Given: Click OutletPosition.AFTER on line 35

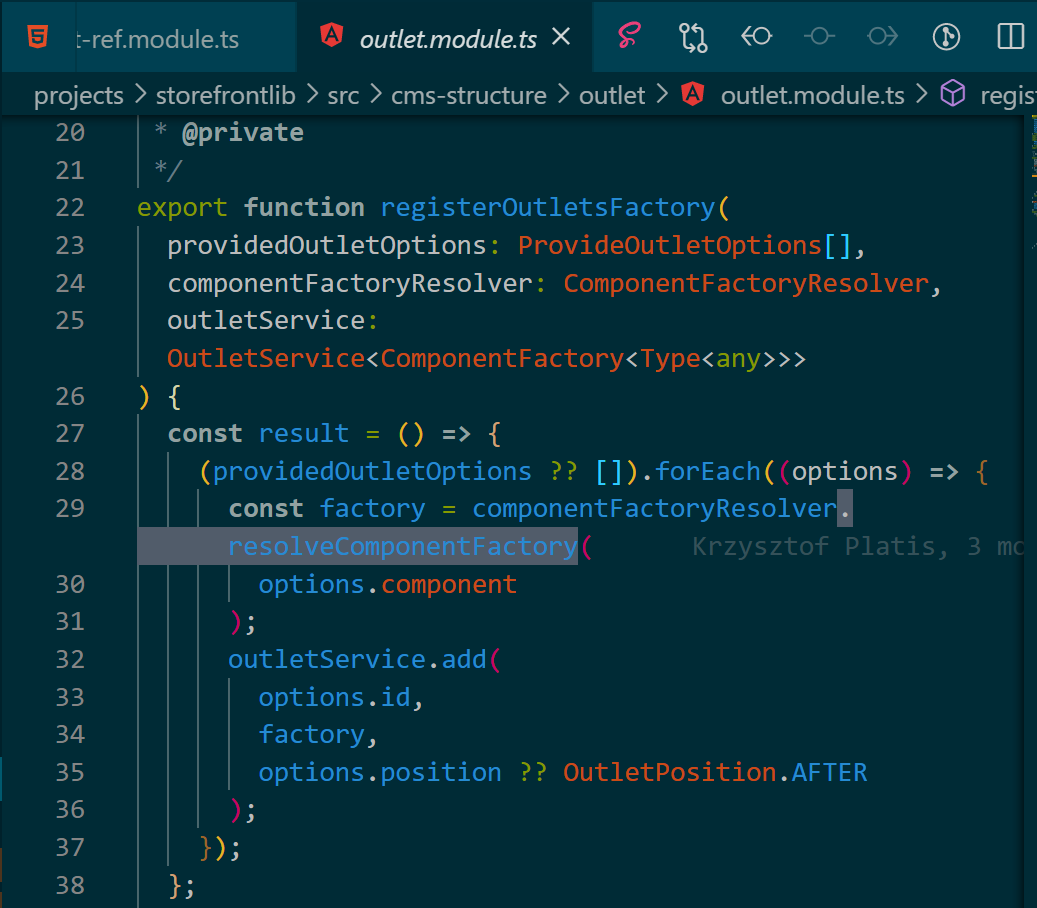Looking at the screenshot, I should (715, 772).
